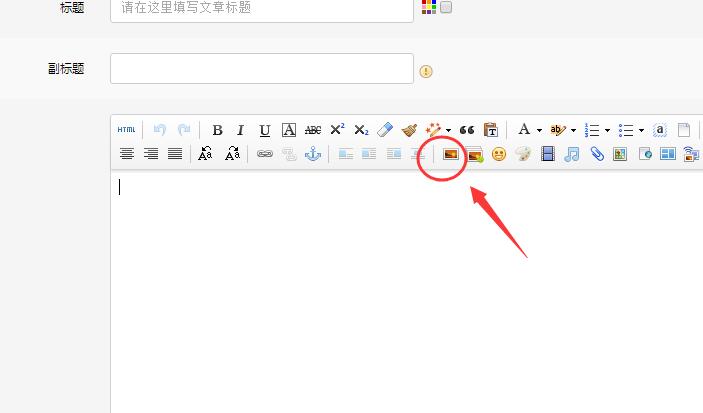Open the font color dropdown arrow
This screenshot has width=703, height=413.
tap(539, 130)
